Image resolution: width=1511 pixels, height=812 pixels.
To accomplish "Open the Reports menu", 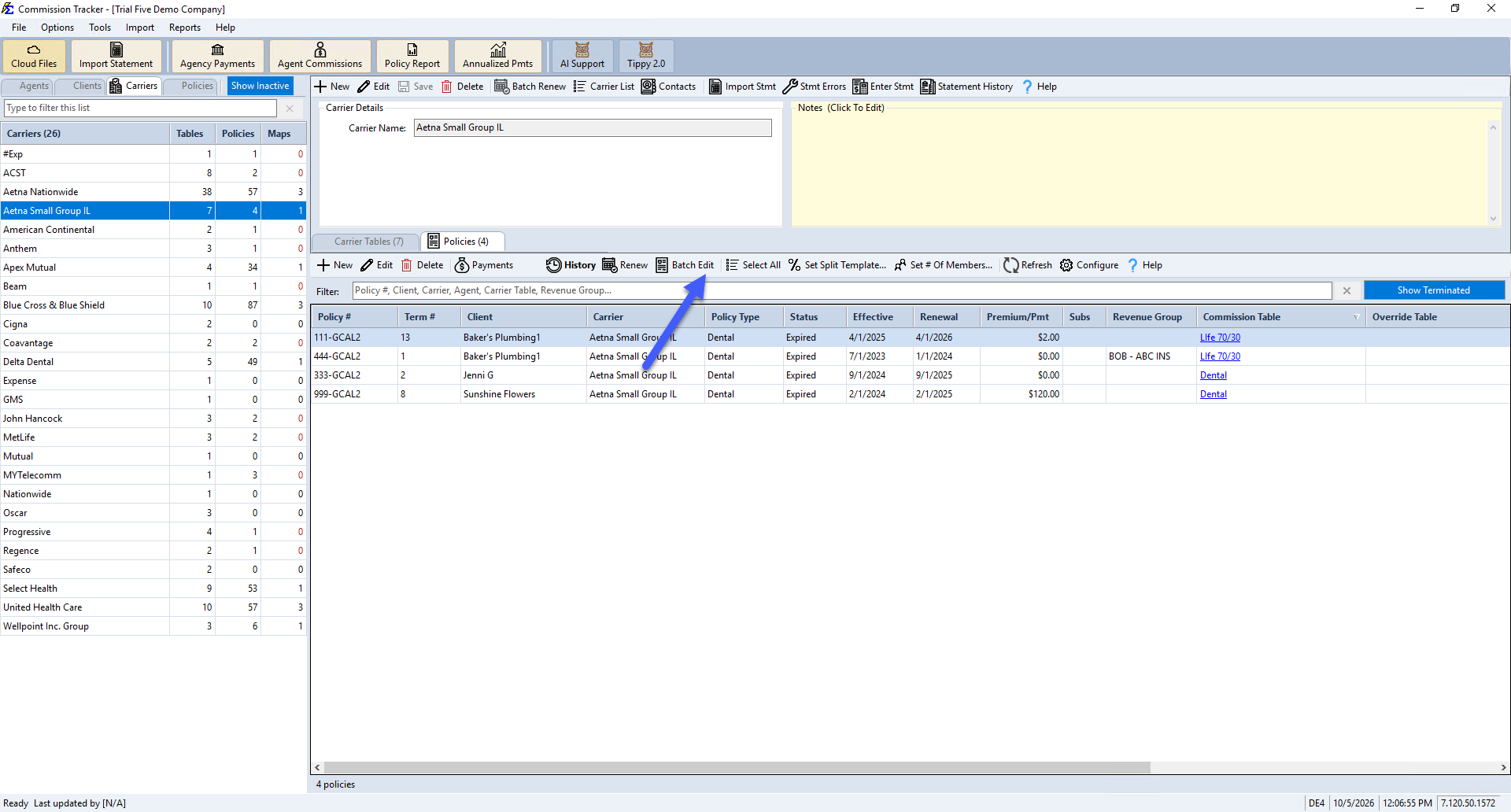I will pyautogui.click(x=185, y=28).
